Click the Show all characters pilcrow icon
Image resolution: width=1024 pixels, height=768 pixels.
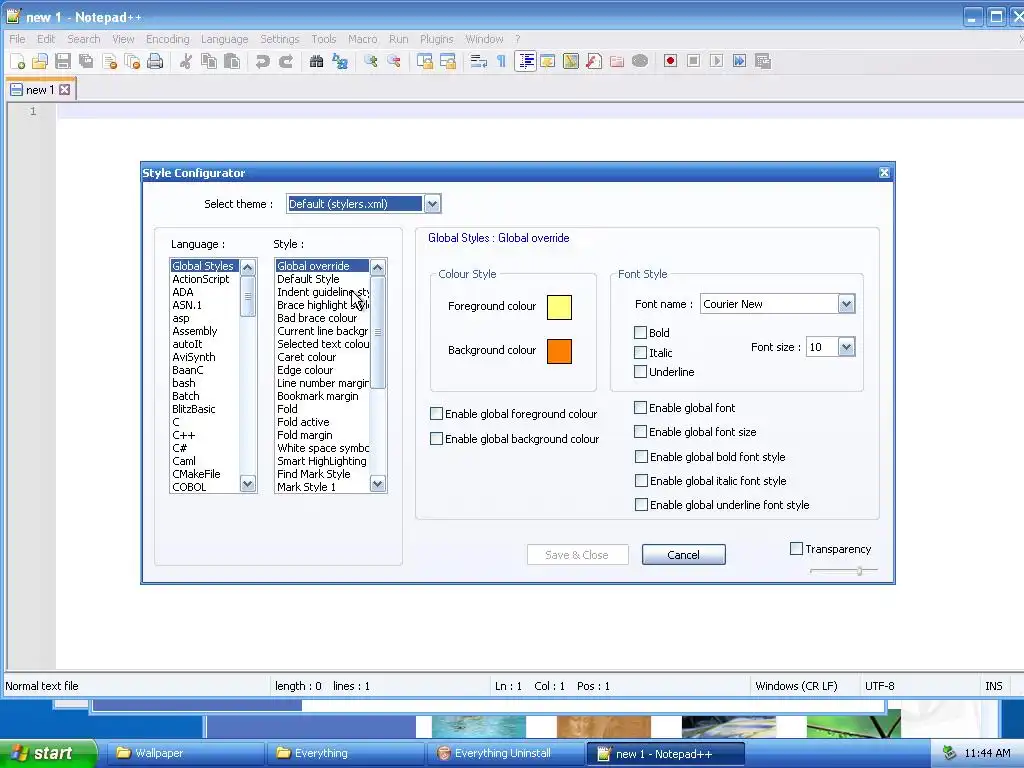pyautogui.click(x=502, y=61)
